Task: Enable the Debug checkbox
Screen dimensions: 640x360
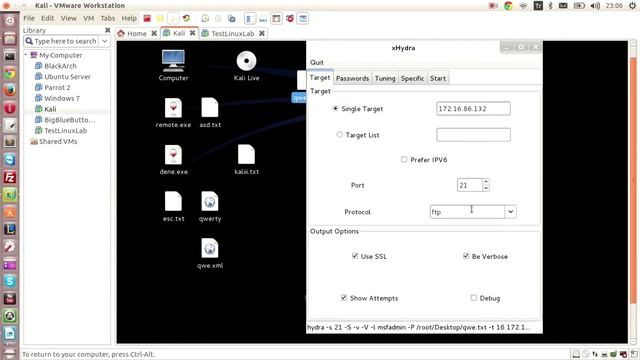Action: tap(473, 298)
